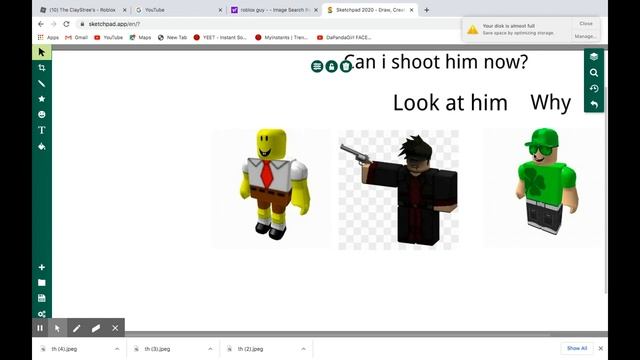
Task: Open the Layers panel icon
Action: point(594,57)
